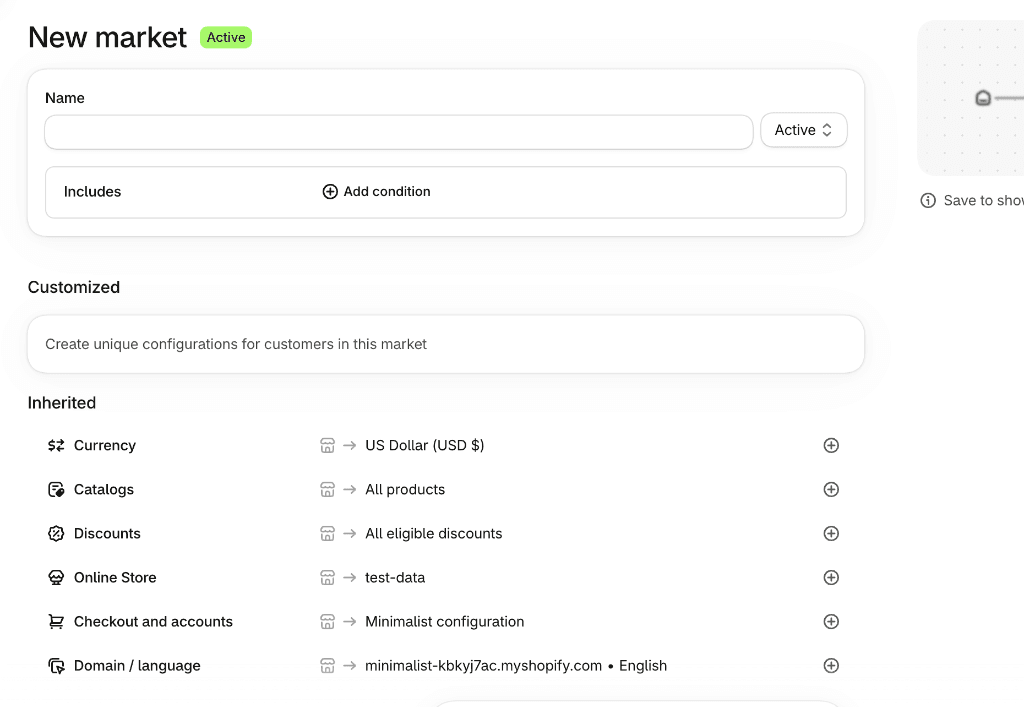Click the Domain / language label
This screenshot has width=1024, height=707.
coord(137,666)
